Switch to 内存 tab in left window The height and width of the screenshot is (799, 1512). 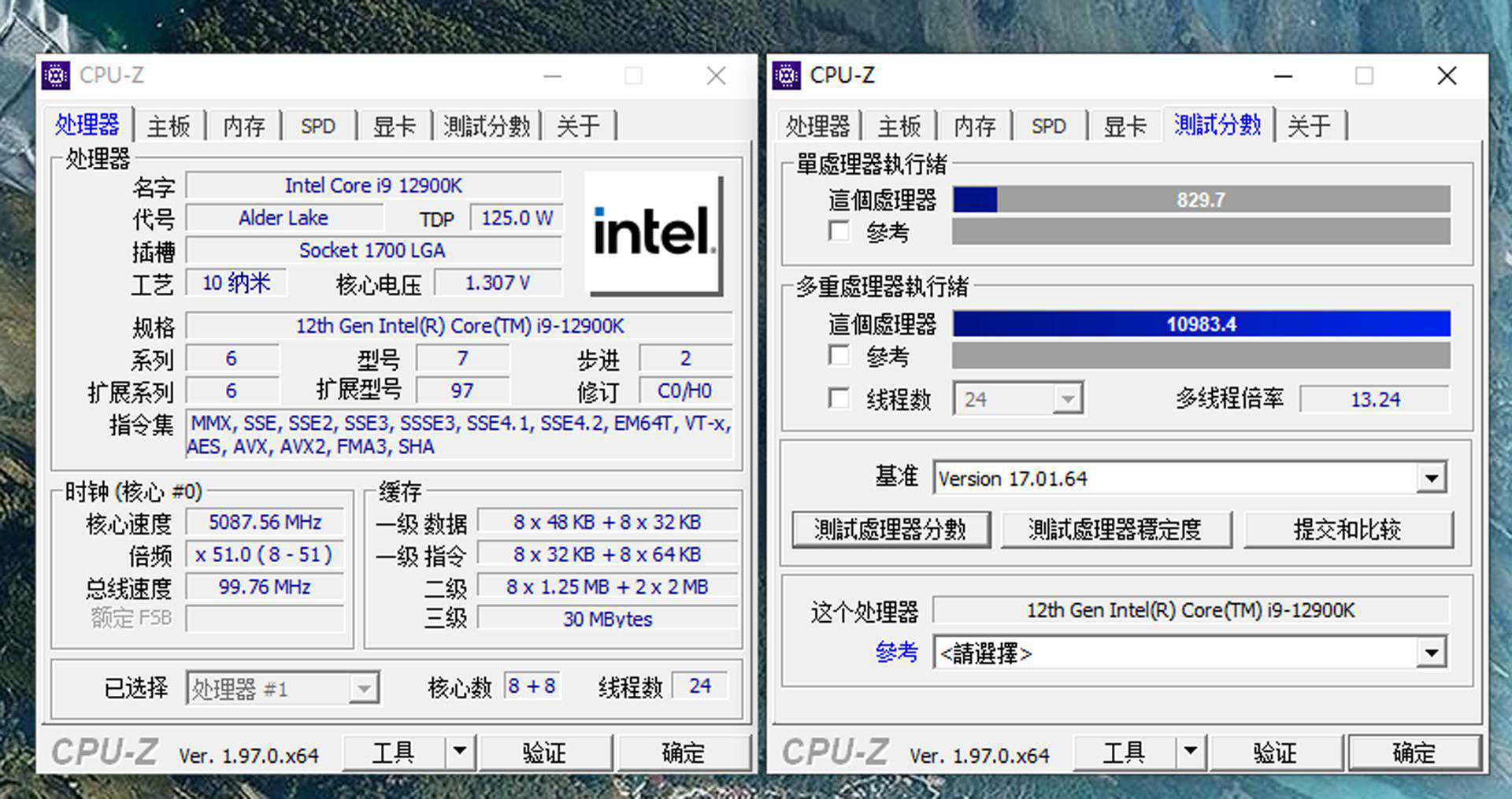click(x=243, y=126)
